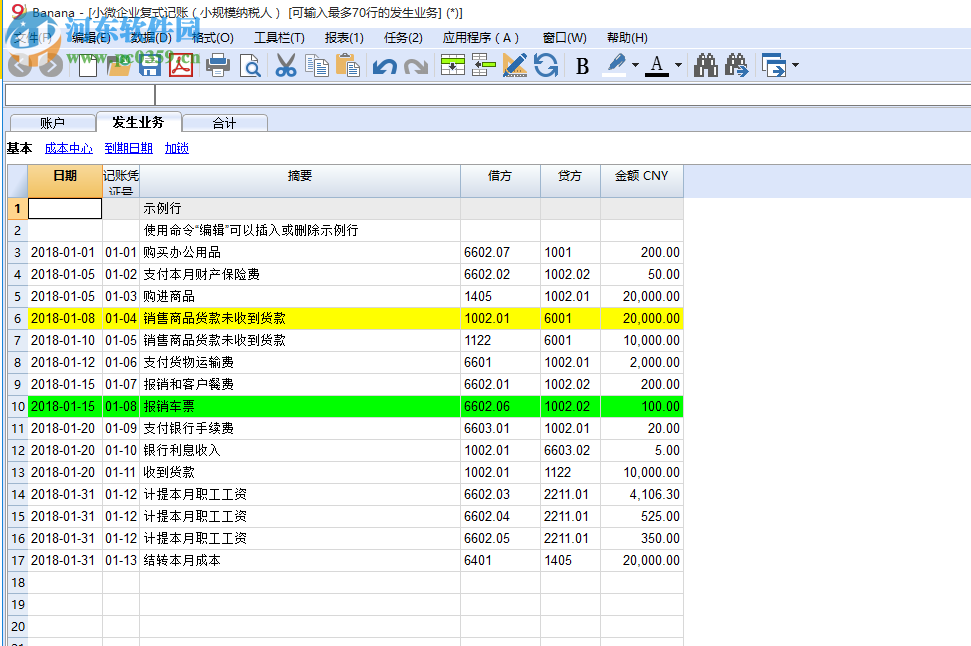Open Find using the binoculars icon
971x646 pixels.
click(x=707, y=65)
